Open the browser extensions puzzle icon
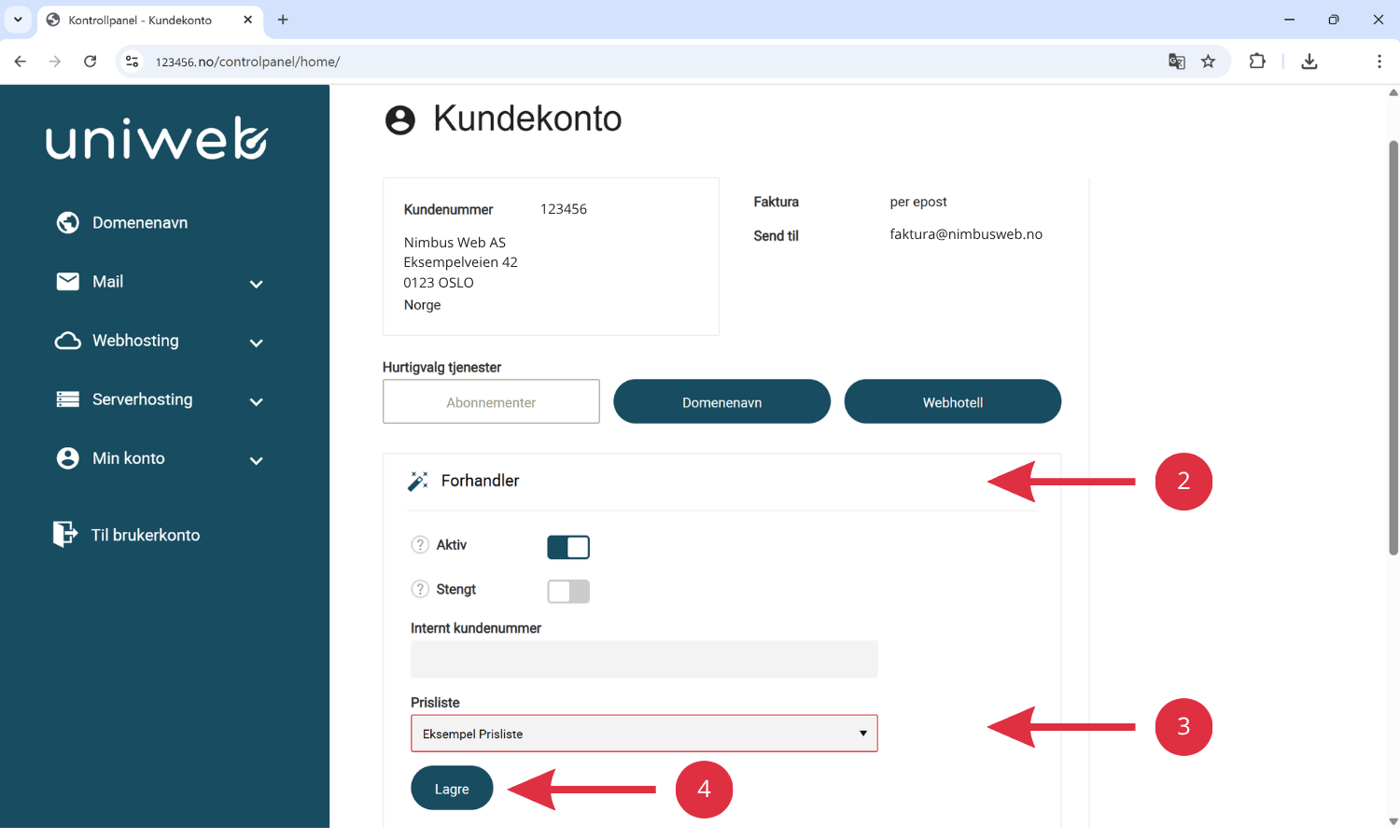Viewport: 1400px width, 840px height. coord(1257,62)
